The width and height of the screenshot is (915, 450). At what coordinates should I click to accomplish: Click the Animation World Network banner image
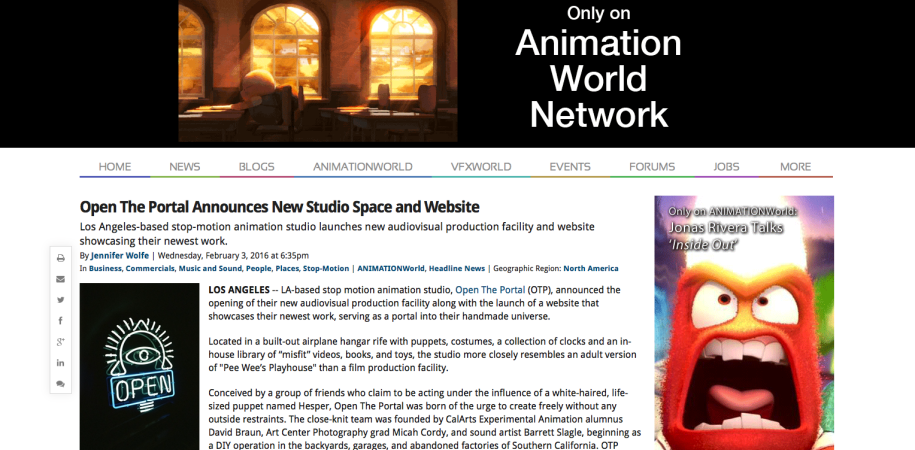(318, 71)
